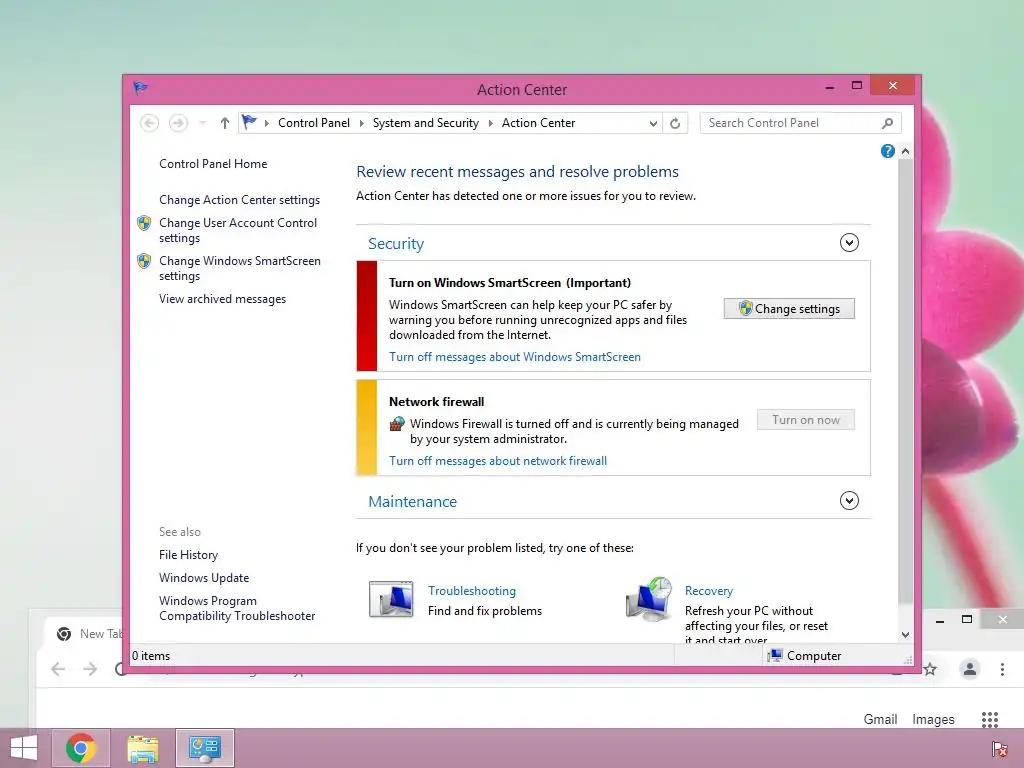Open Chrome three-dot menu
Image resolution: width=1024 pixels, height=768 pixels.
[1002, 669]
